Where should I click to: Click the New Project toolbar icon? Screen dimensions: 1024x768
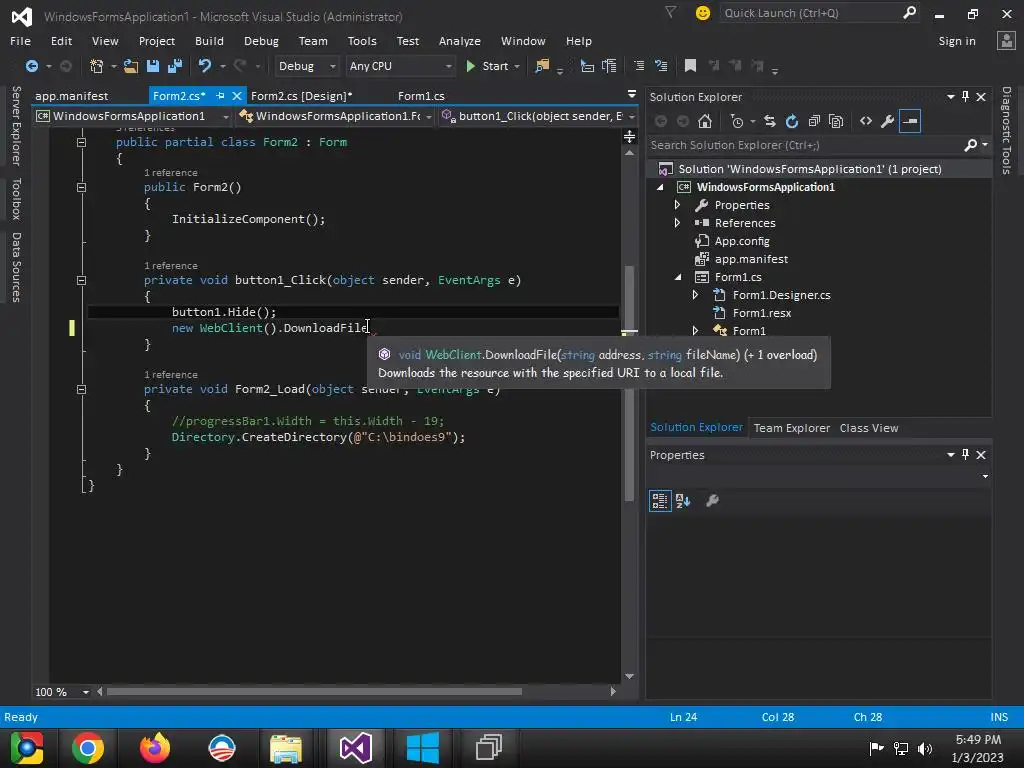click(x=97, y=66)
